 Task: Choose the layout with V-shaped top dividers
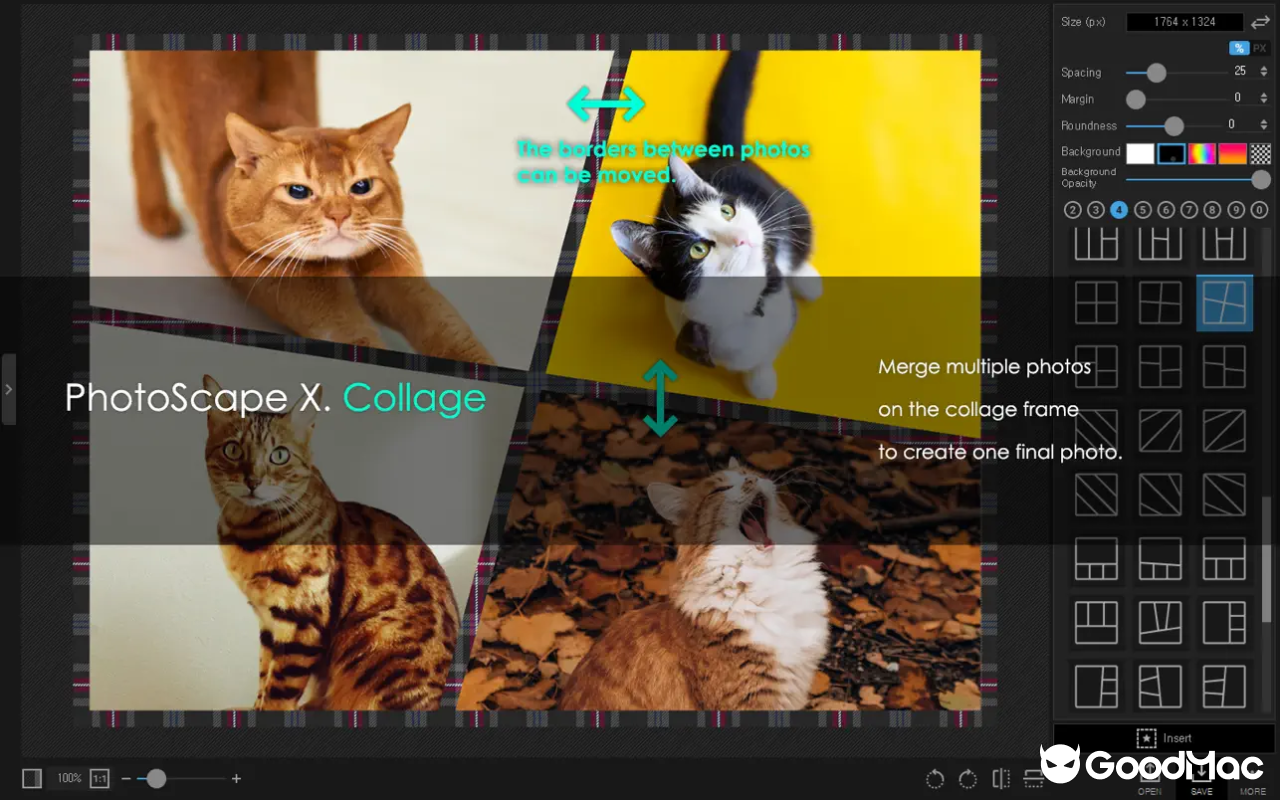1160,622
